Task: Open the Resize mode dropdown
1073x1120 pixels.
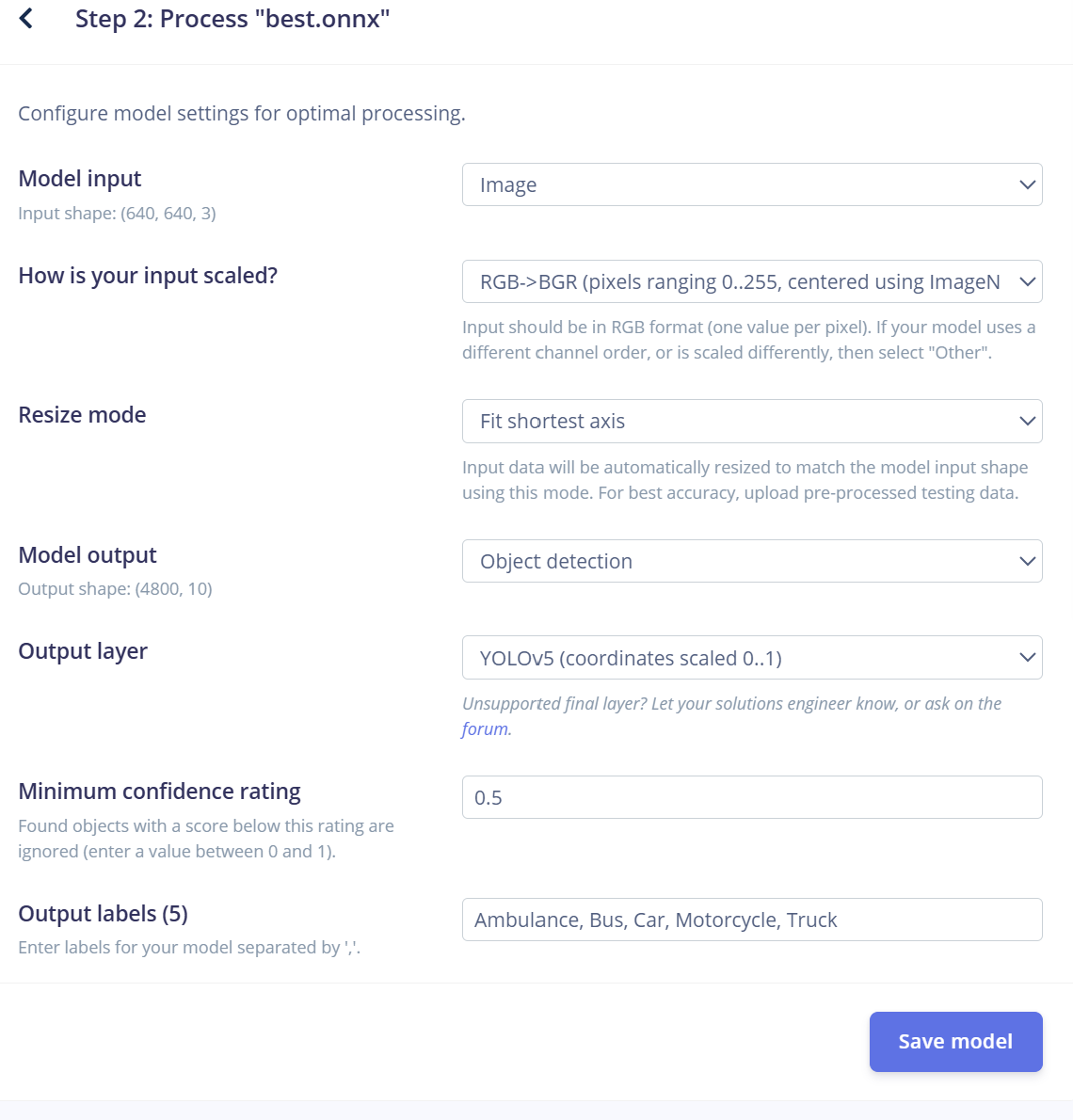Action: coord(751,421)
